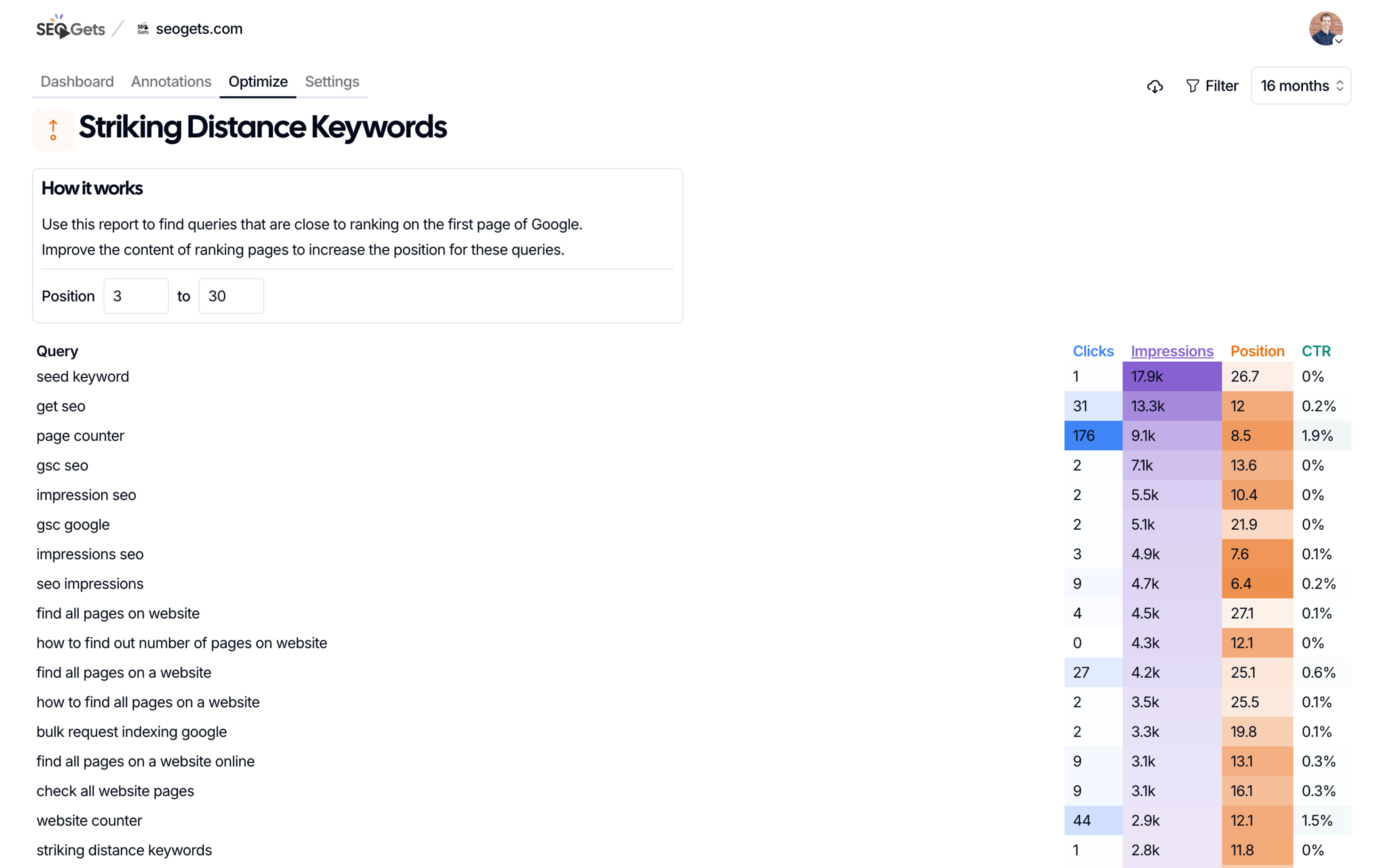Click the maximum position input showing 30
The image size is (1391, 868).
[231, 296]
